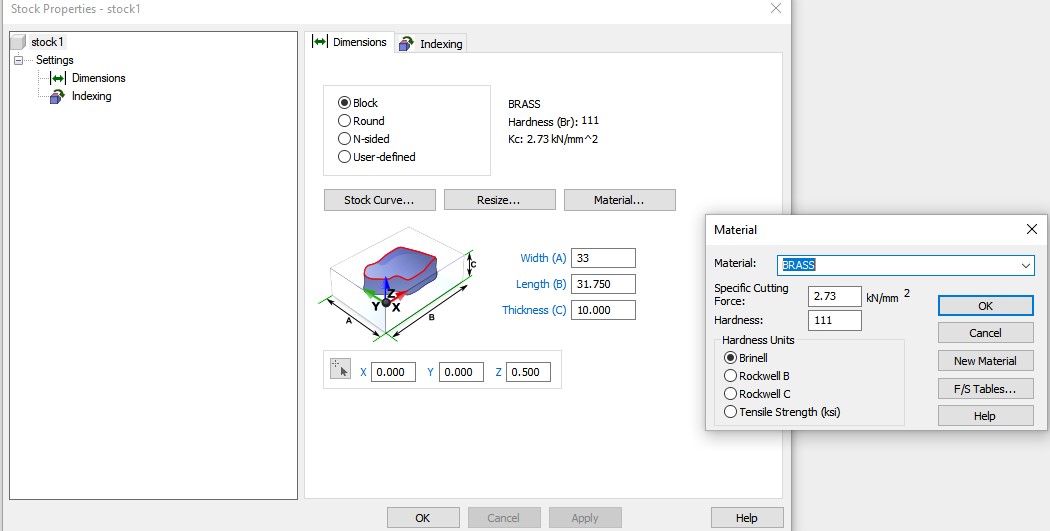Collapse the Settings tree node
The width and height of the screenshot is (1050, 531).
(x=18, y=60)
